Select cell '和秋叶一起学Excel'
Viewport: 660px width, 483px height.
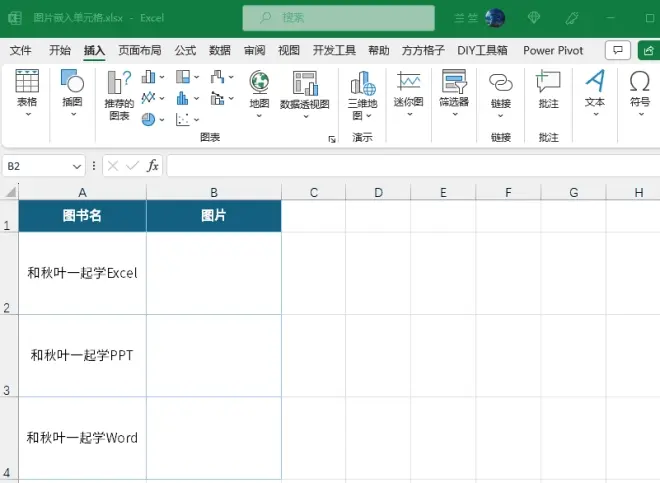click(82, 273)
